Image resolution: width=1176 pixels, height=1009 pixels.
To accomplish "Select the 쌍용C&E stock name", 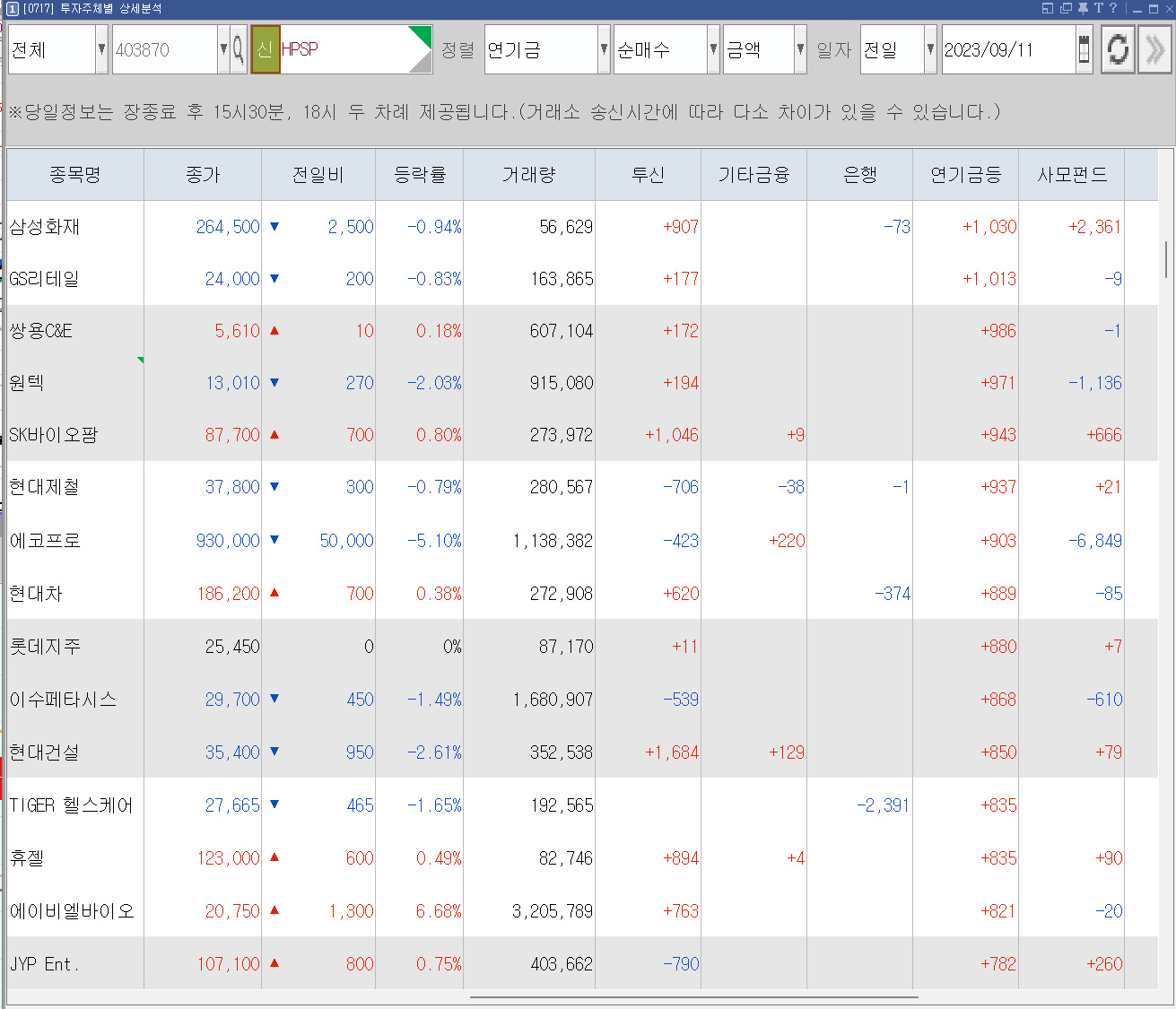I will point(41,331).
